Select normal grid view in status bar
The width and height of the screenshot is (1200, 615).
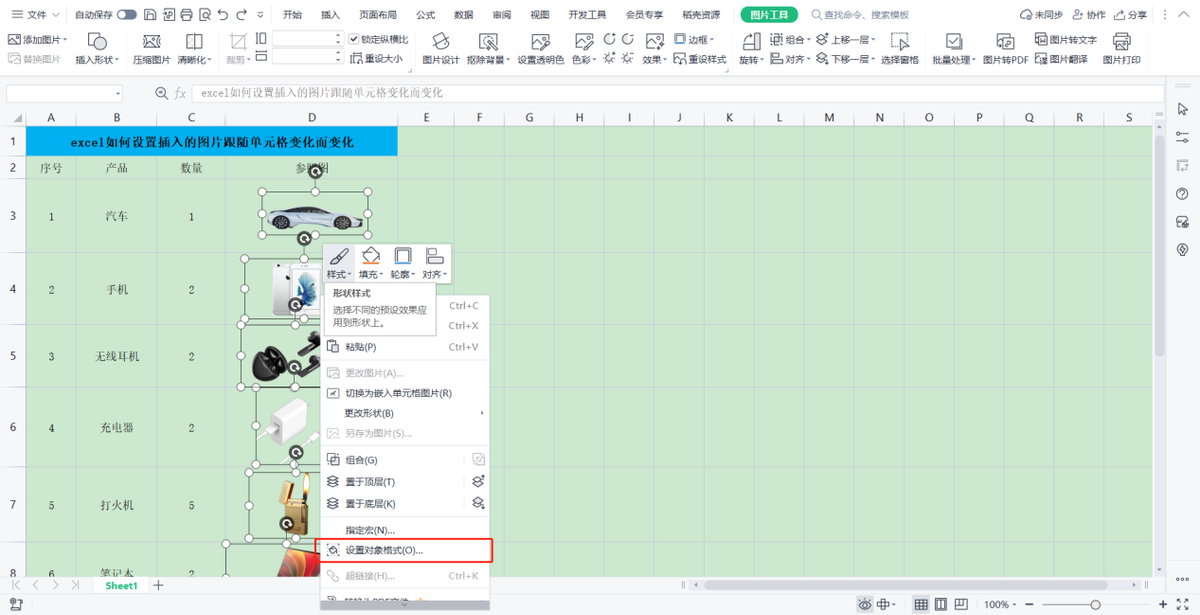(921, 604)
